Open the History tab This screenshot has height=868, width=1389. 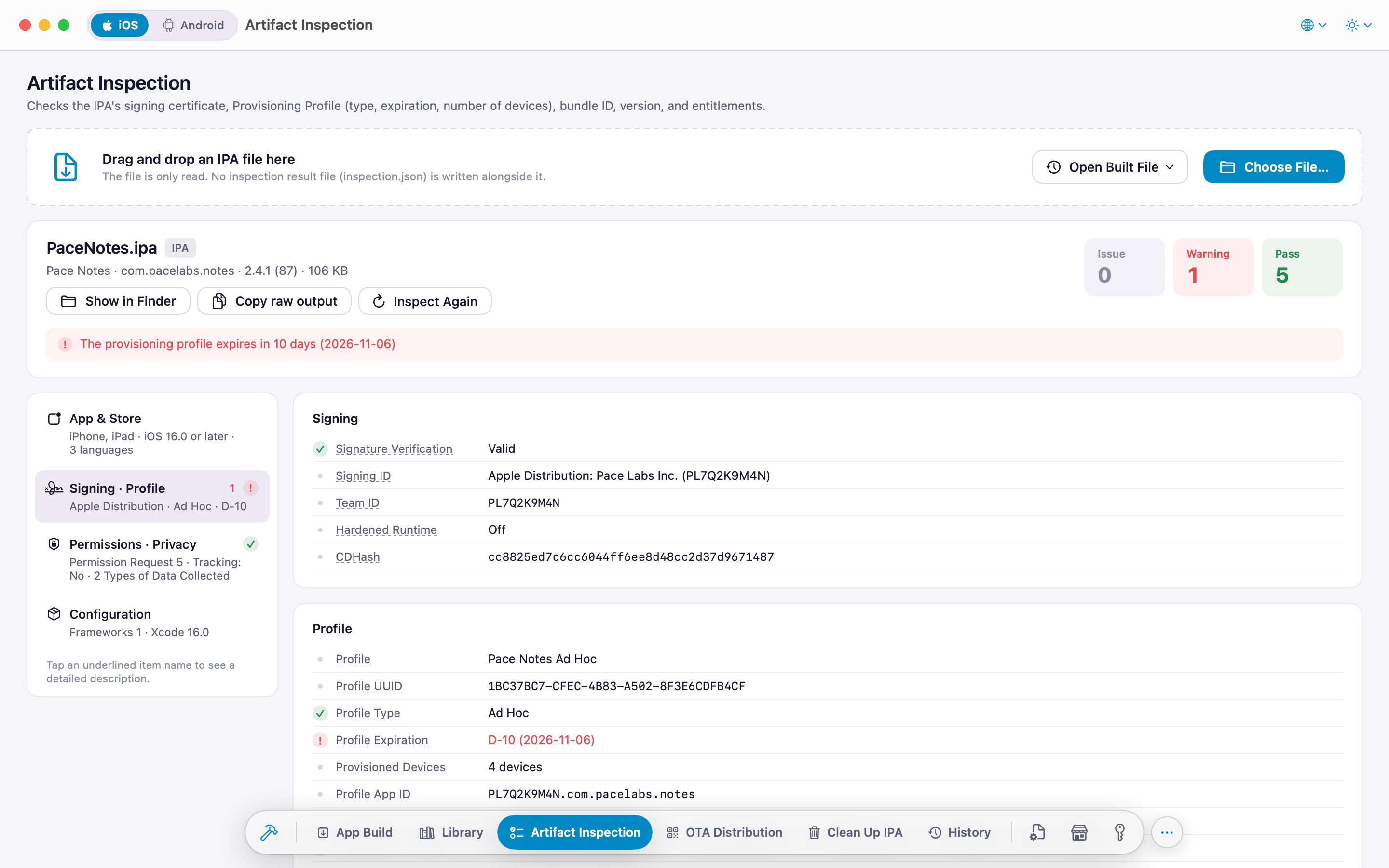pyautogui.click(x=959, y=832)
